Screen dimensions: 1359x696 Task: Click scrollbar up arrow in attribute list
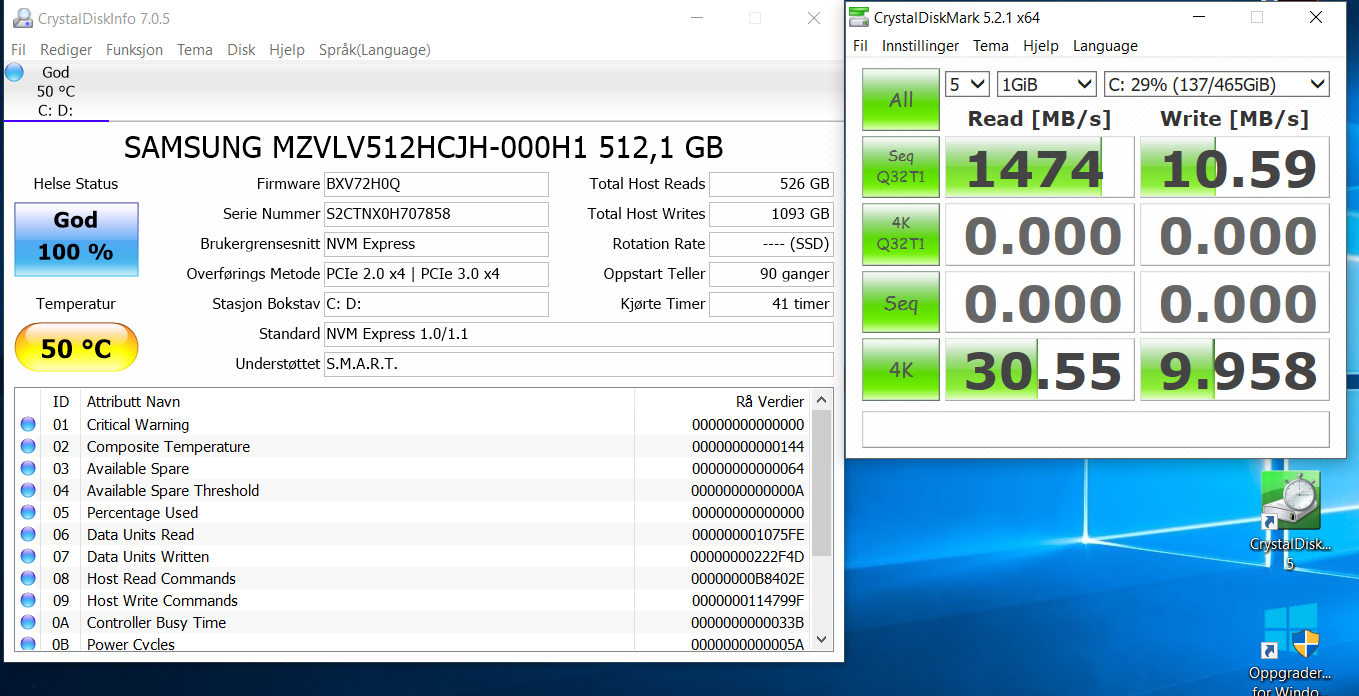click(822, 399)
